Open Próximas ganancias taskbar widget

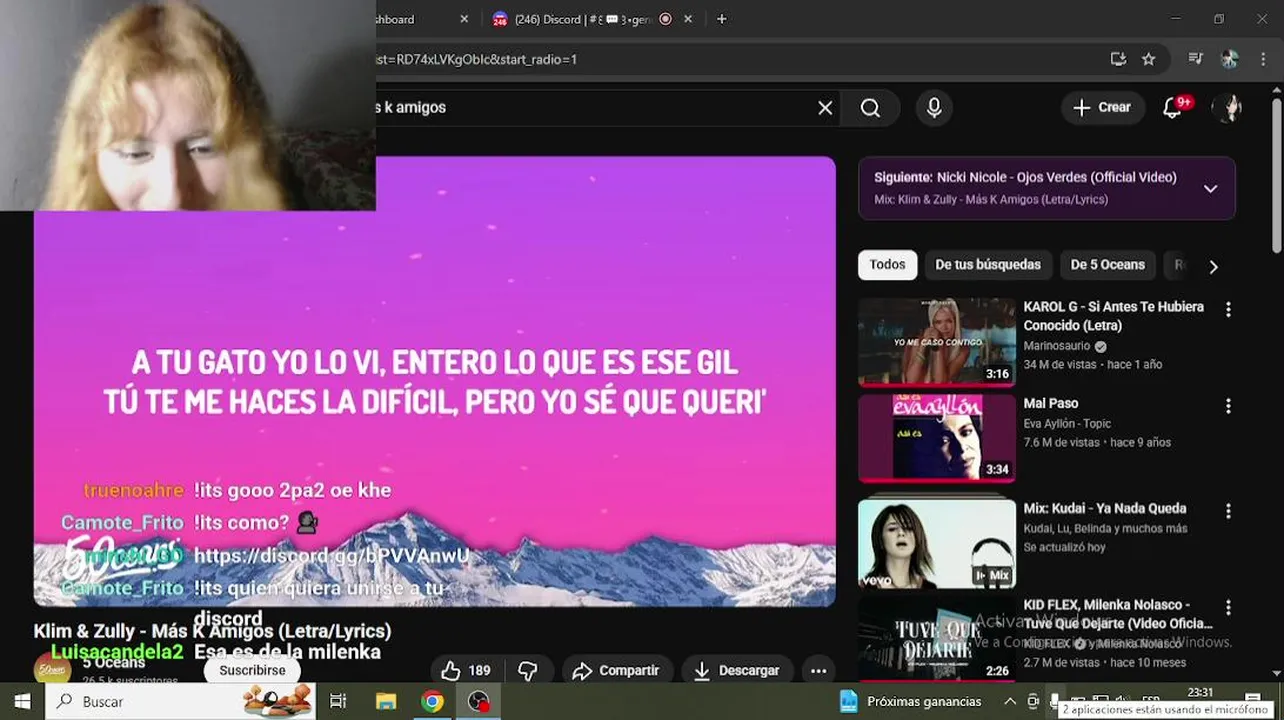(911, 701)
